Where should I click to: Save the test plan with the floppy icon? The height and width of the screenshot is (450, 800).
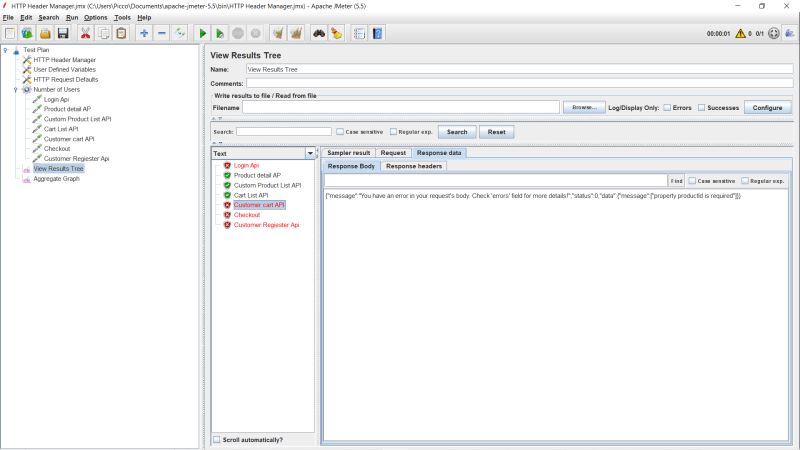pyautogui.click(x=63, y=34)
